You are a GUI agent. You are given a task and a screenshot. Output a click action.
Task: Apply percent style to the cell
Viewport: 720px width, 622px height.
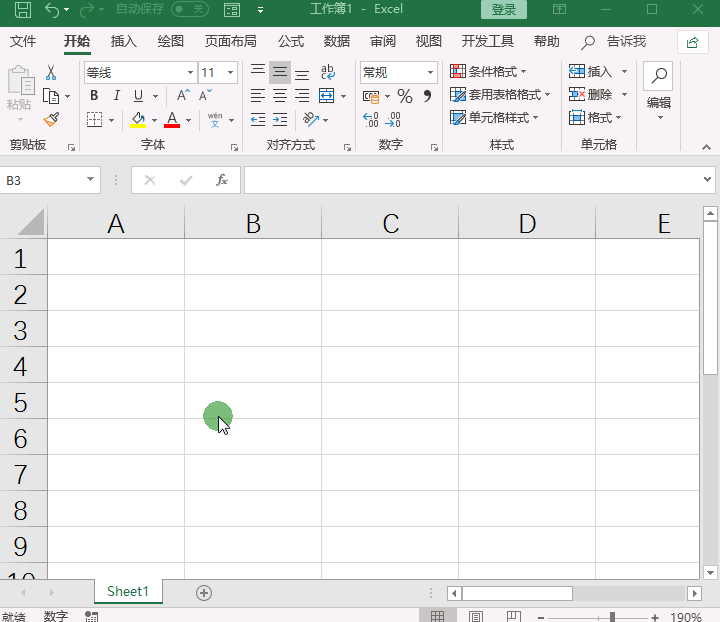(x=405, y=96)
